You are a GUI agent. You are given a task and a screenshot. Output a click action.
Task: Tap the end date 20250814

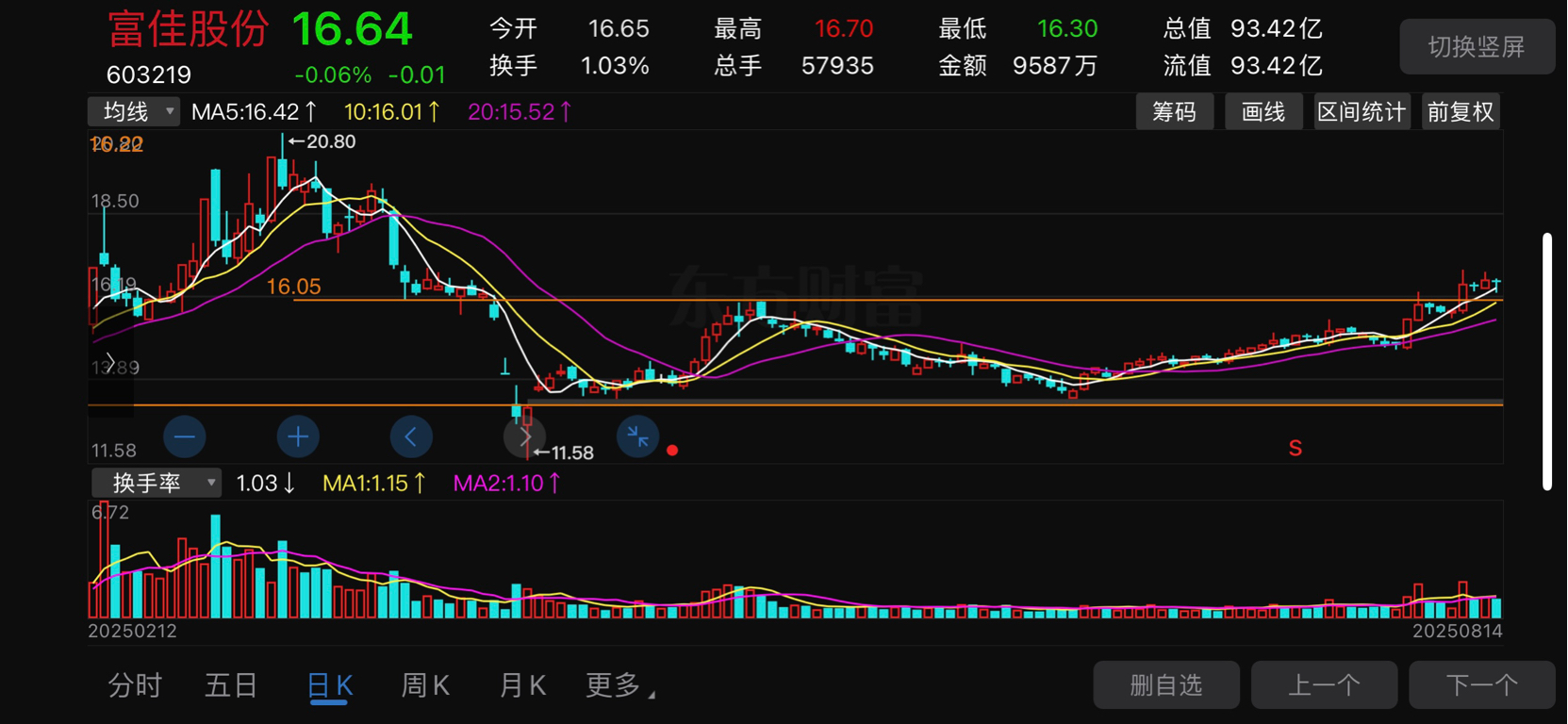point(1458,631)
